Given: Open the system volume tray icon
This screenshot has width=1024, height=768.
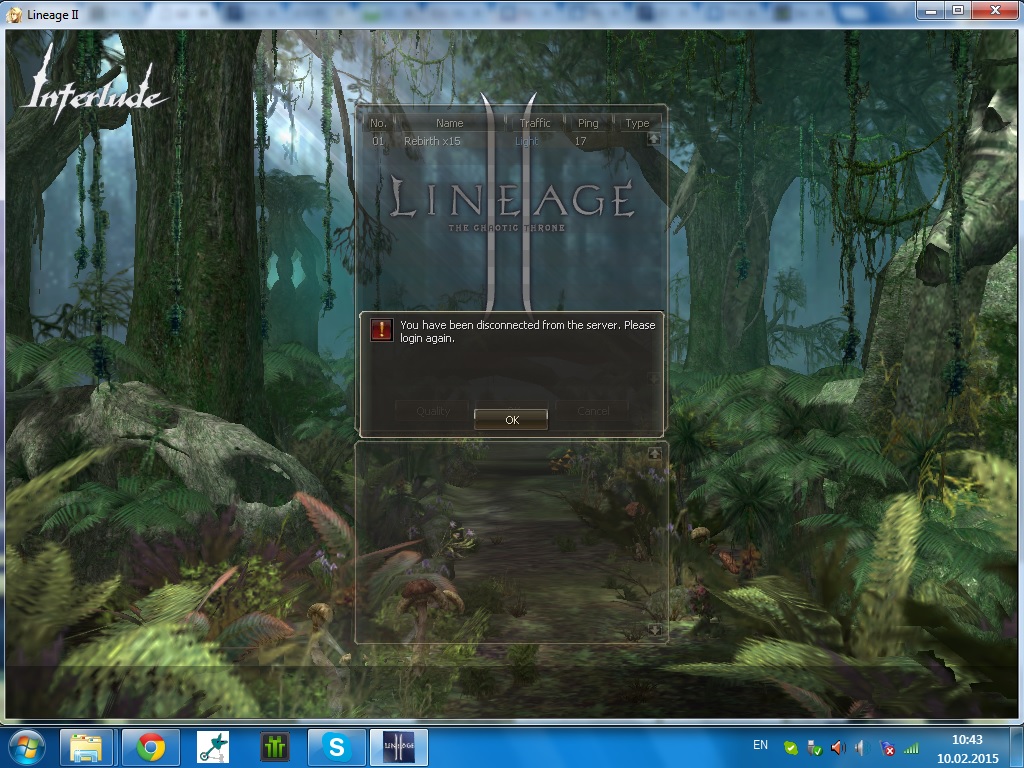Looking at the screenshot, I should click(x=862, y=748).
